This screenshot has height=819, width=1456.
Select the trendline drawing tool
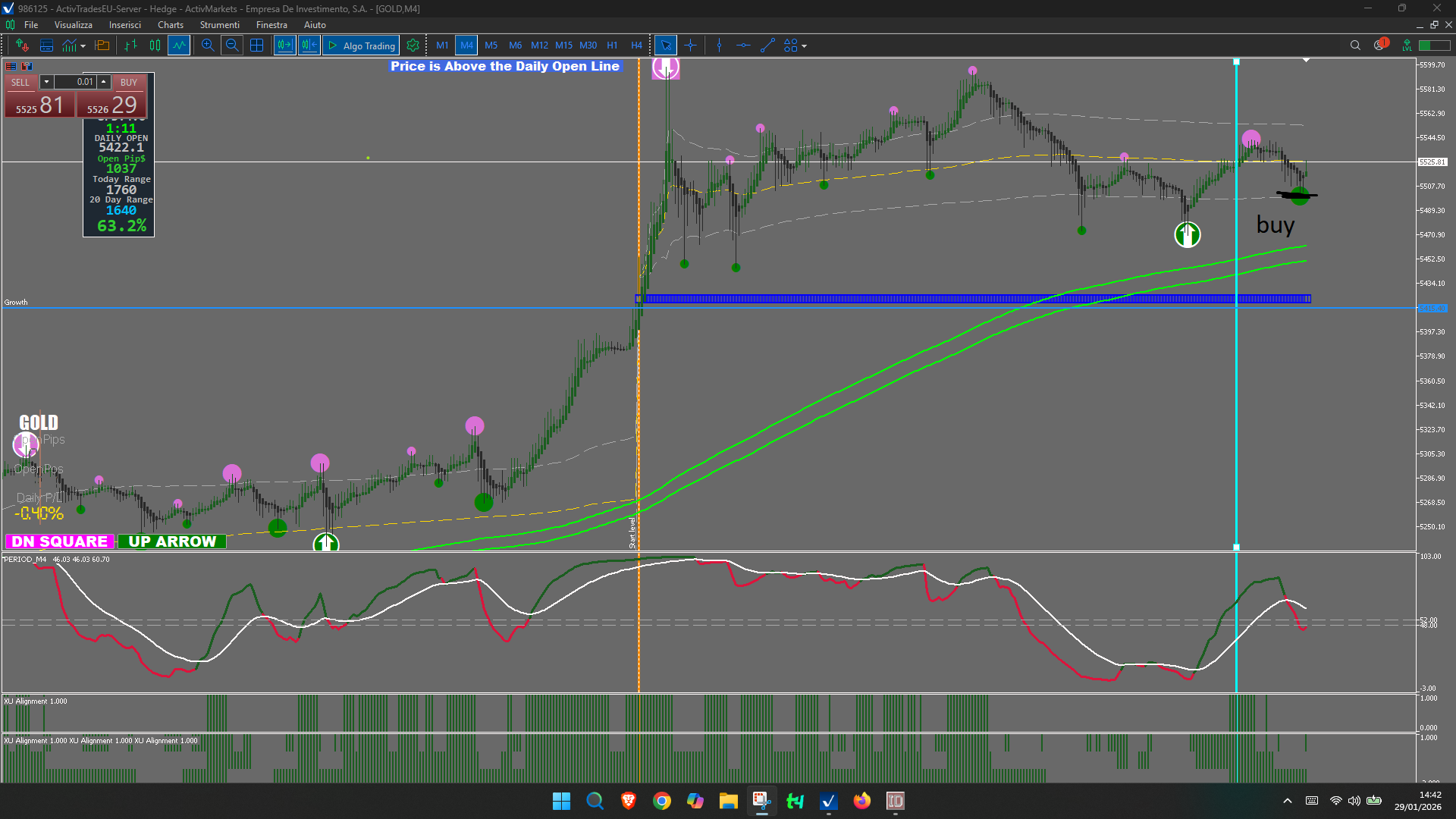pyautogui.click(x=767, y=45)
